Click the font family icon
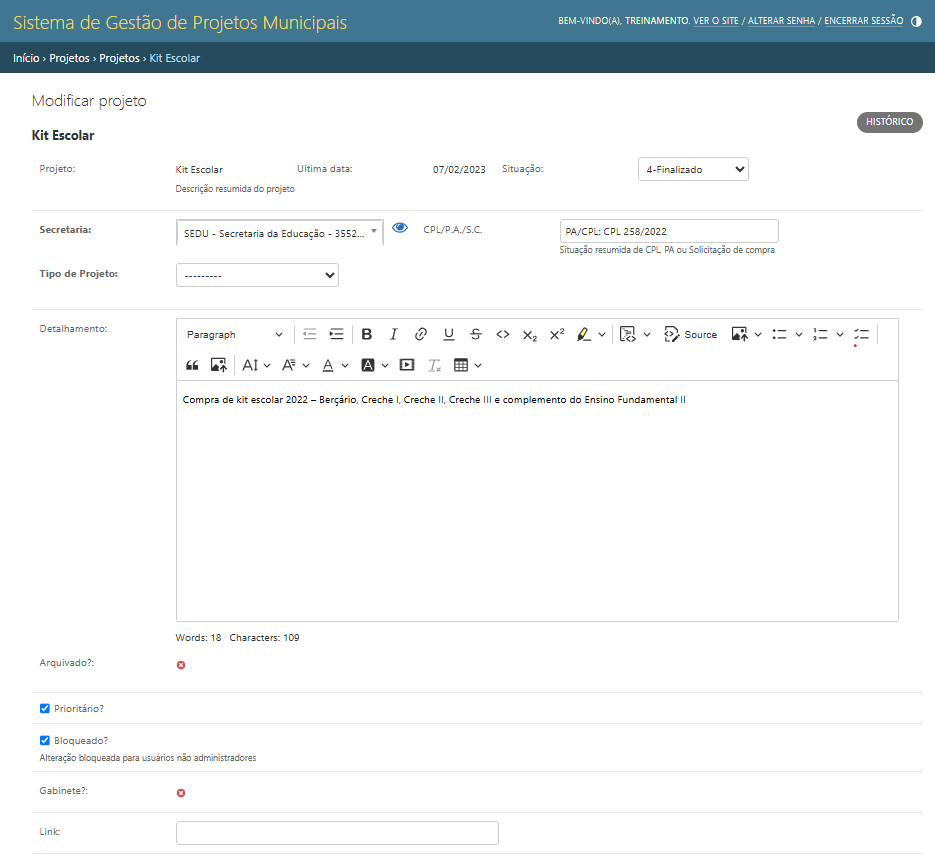The height and width of the screenshot is (865, 935). 289,365
